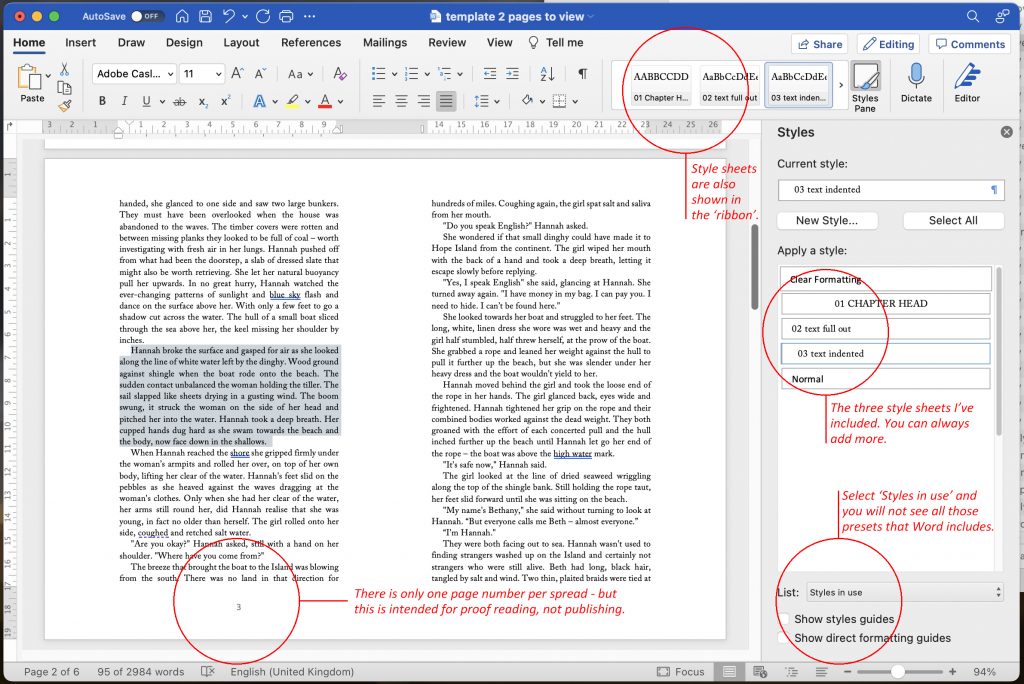Open Change Case Aa dropdown

300,74
